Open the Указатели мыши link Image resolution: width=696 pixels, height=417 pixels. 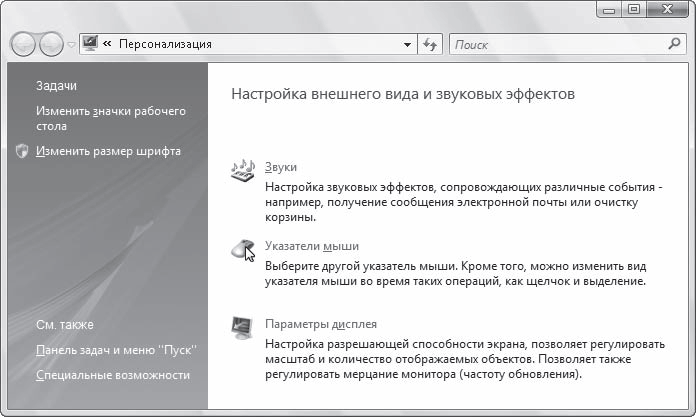tap(312, 246)
